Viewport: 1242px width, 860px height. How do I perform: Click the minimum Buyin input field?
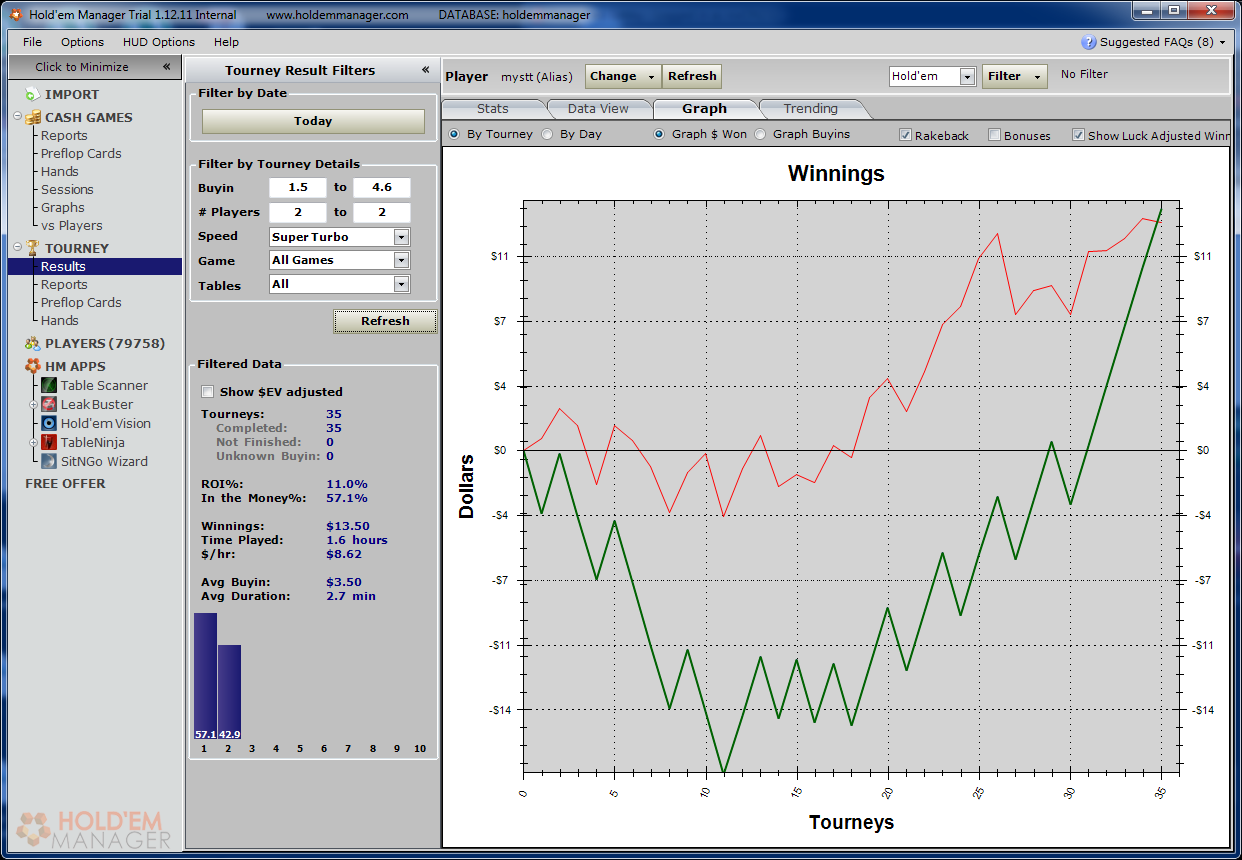pyautogui.click(x=297, y=188)
